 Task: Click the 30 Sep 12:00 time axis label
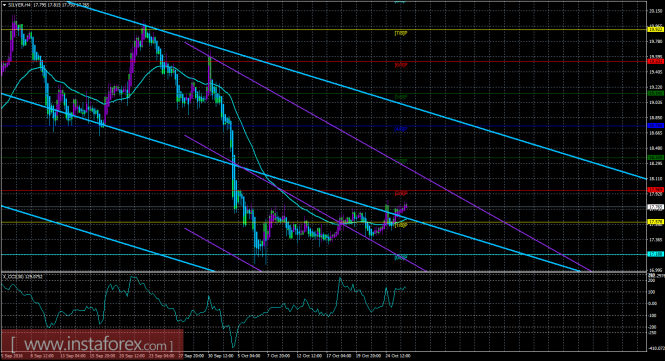[x=221, y=356]
